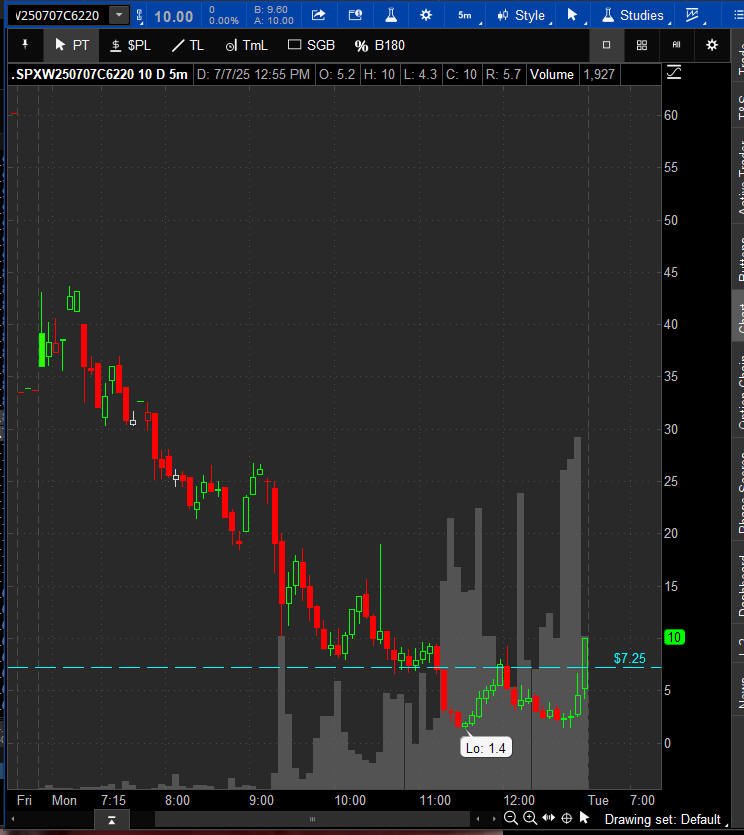Open the 5m timeframe dropdown
Screen dimensions: 744x835
[467, 15]
